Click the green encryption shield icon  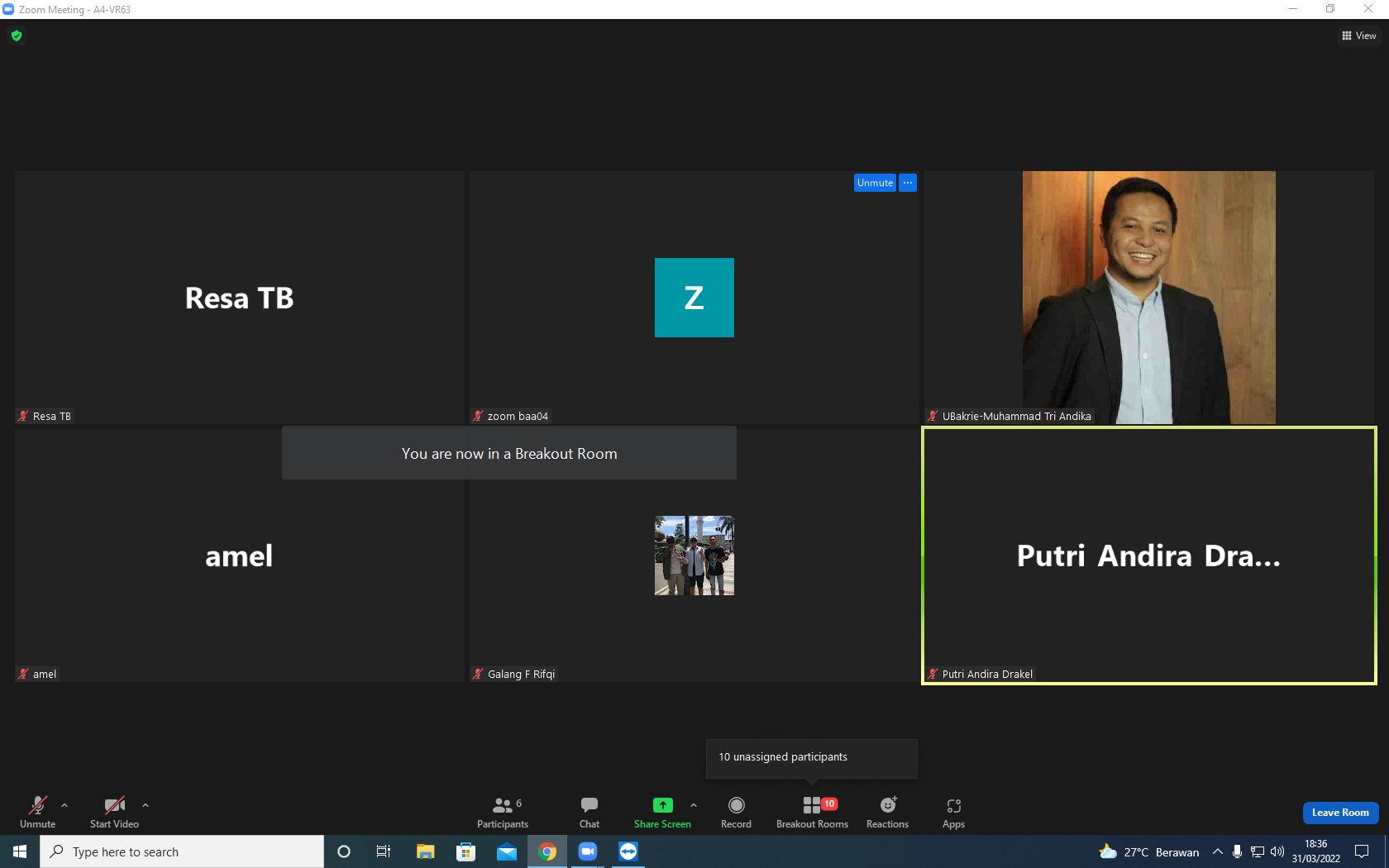(x=17, y=36)
